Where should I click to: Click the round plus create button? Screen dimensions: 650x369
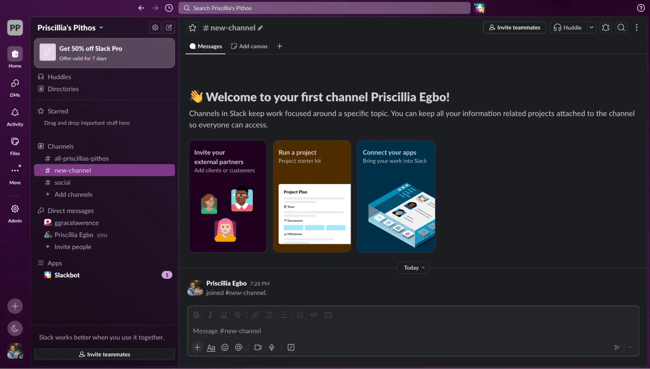click(15, 306)
